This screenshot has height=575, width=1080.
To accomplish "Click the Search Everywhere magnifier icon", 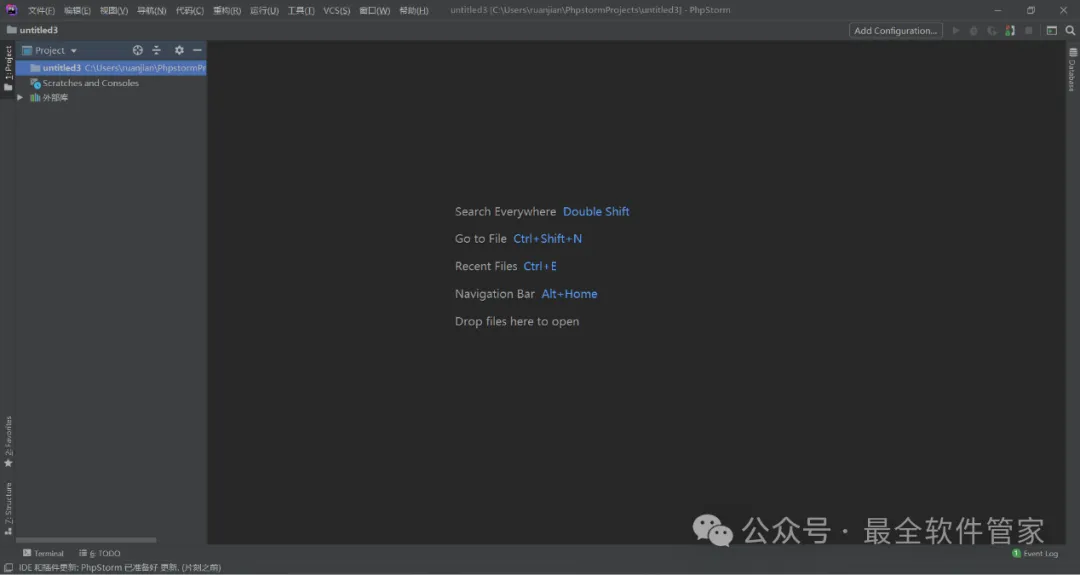I will point(1070,30).
